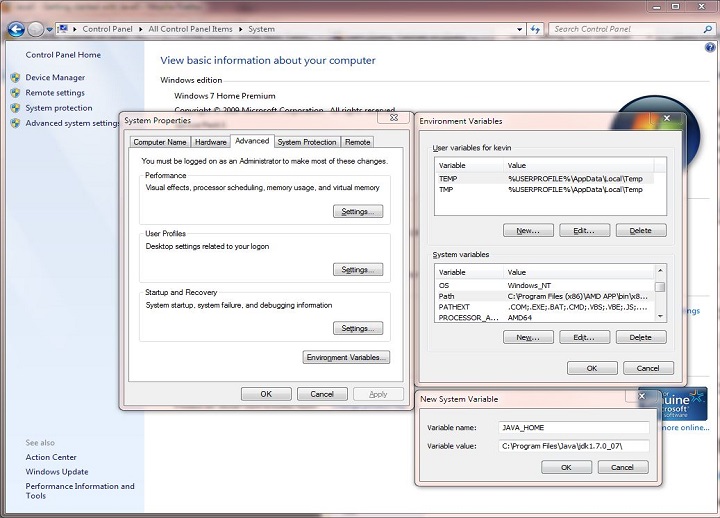Viewport: 720px width, 518px height.
Task: Click All Control Panel Items breadcrumb
Action: click(191, 29)
